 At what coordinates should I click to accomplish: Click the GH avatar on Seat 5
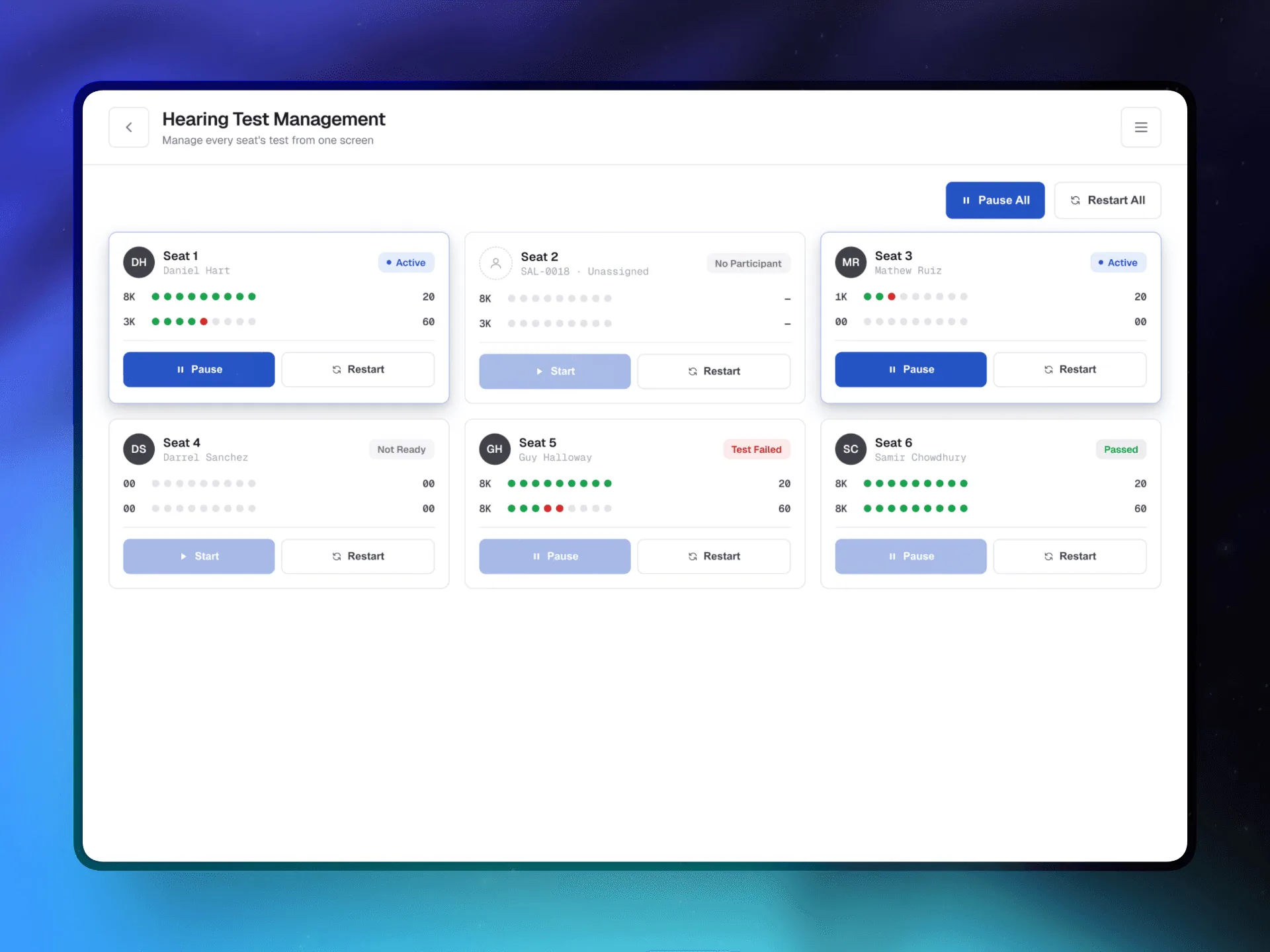495,450
